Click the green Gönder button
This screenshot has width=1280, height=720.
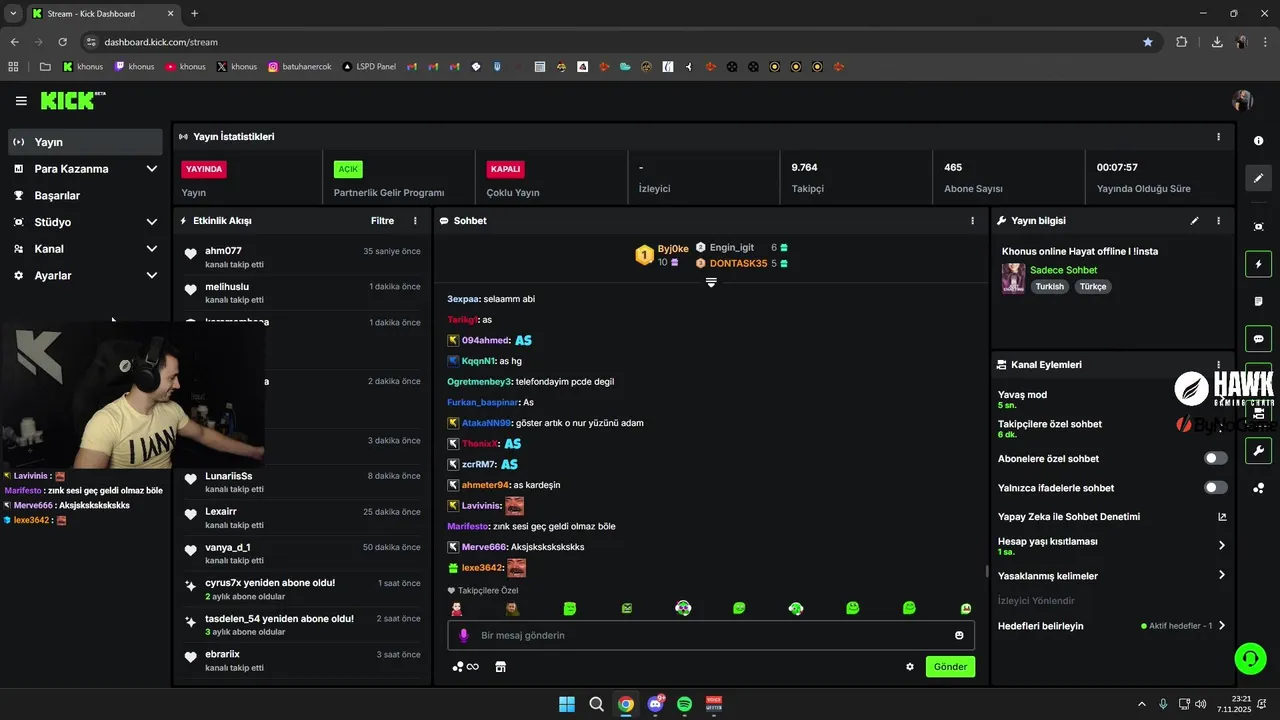950,667
